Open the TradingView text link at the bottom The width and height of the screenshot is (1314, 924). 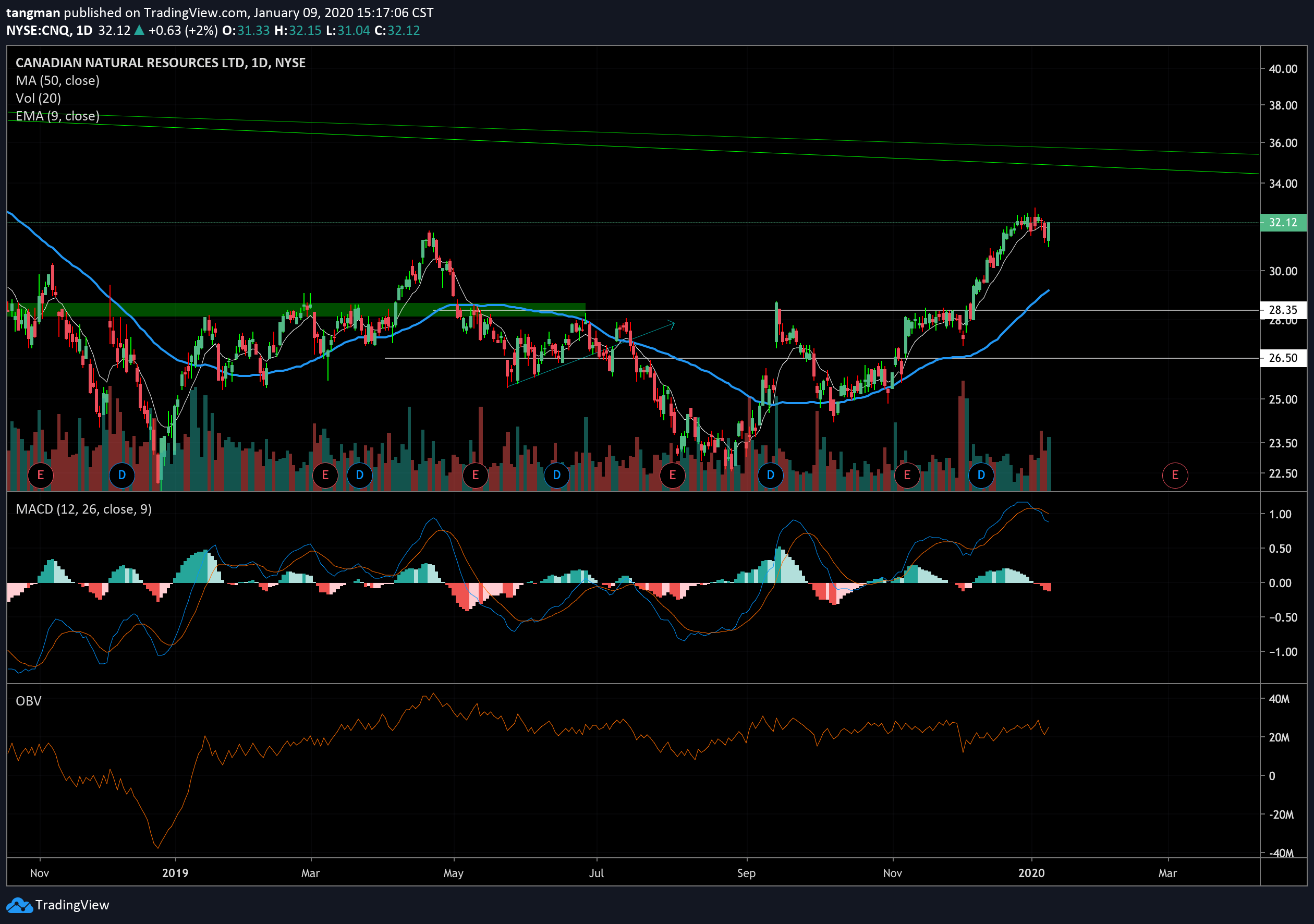pos(72,905)
